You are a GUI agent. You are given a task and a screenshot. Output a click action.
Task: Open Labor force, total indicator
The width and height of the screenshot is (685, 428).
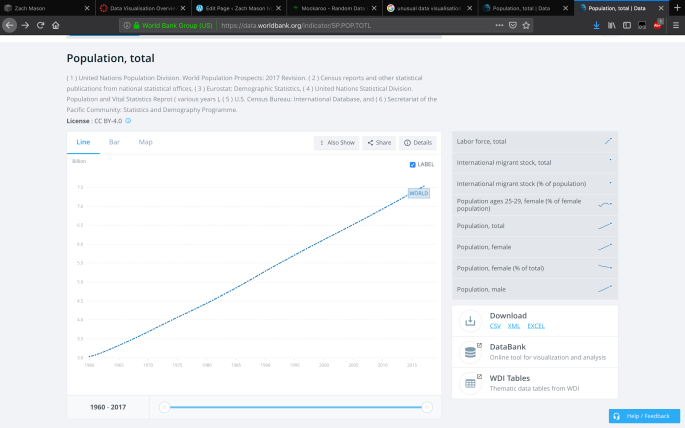point(535,142)
